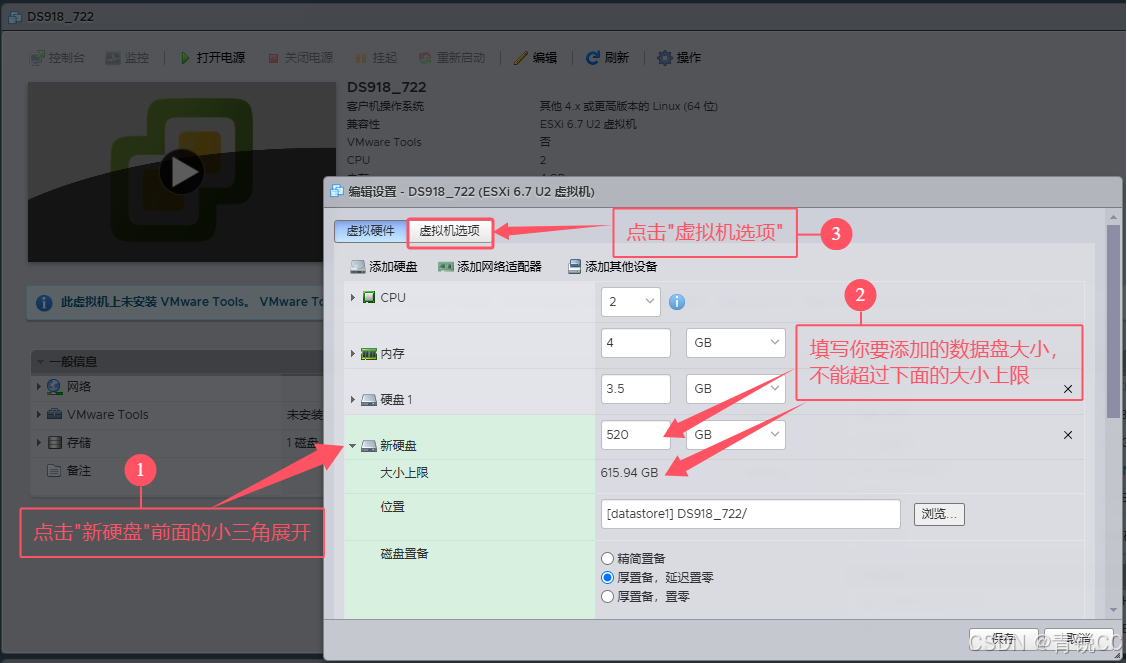Expand the 存储 row in general info
Image resolution: width=1127 pixels, height=663 pixels.
(39, 442)
